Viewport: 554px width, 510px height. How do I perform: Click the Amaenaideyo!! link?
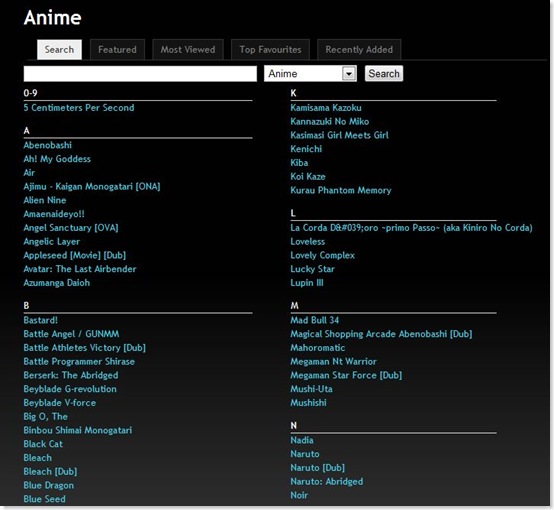tap(54, 214)
